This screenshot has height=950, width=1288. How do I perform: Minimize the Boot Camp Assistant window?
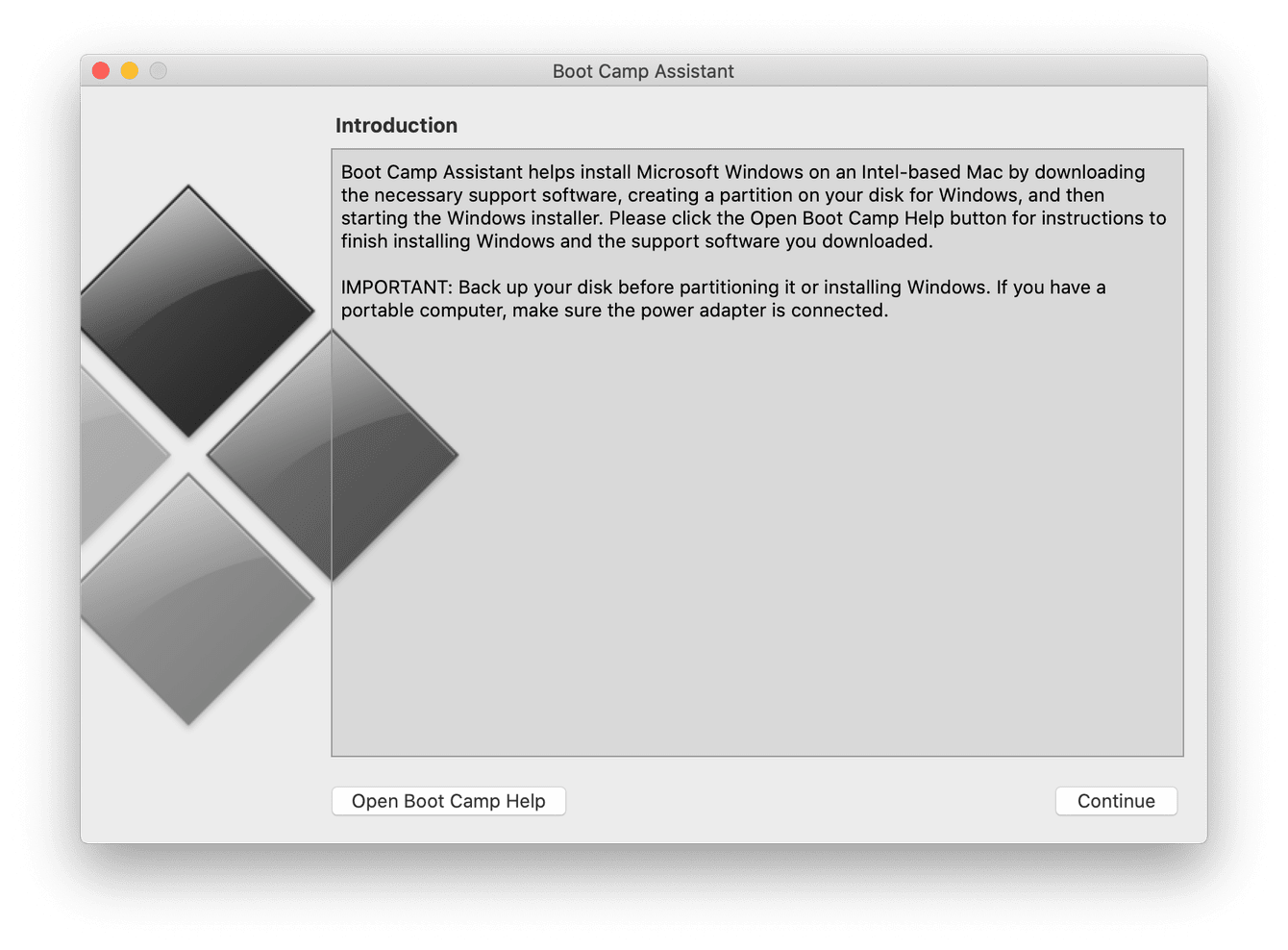coord(130,70)
